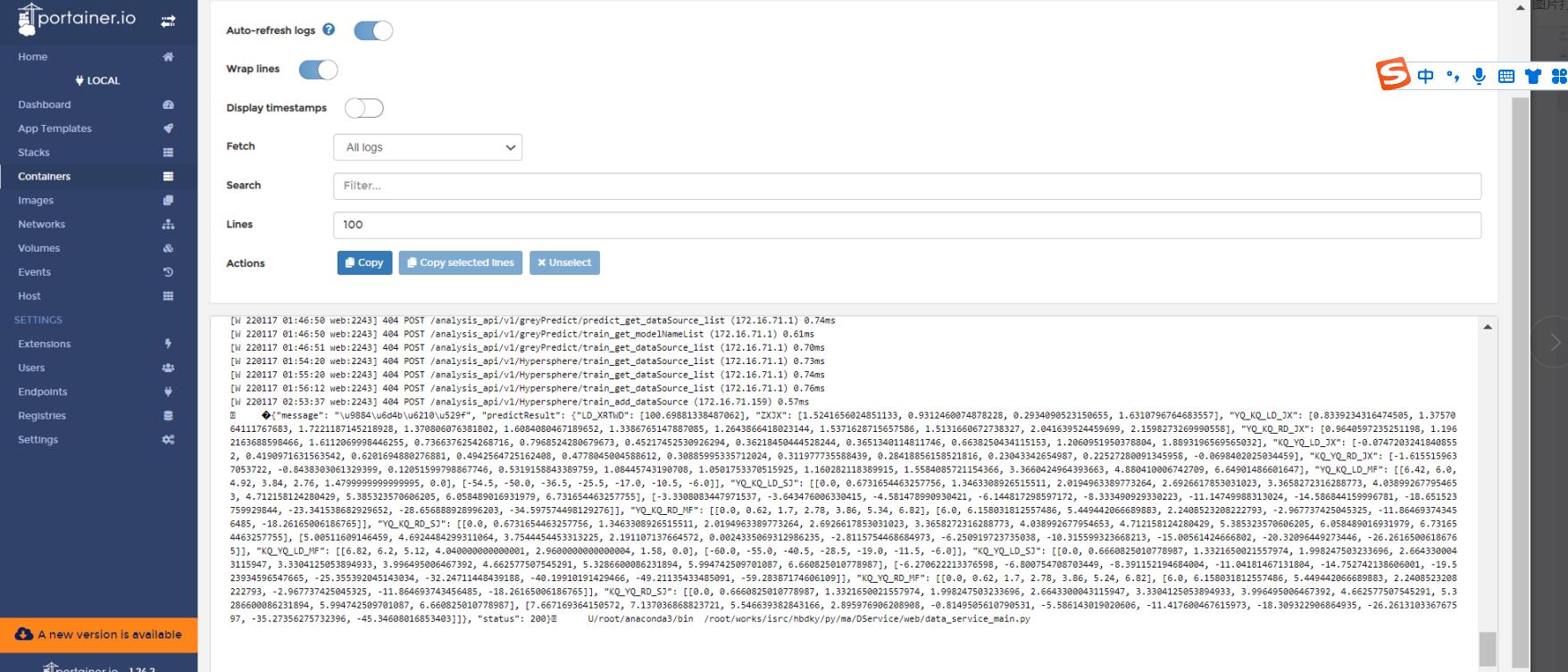Click the LOCAL endpoint label
This screenshot has width=1568, height=672.
(x=98, y=80)
